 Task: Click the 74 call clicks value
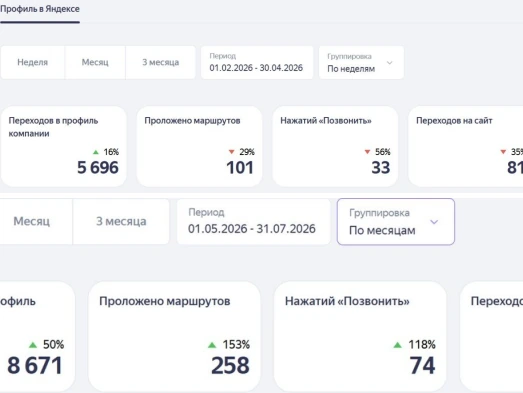click(422, 365)
